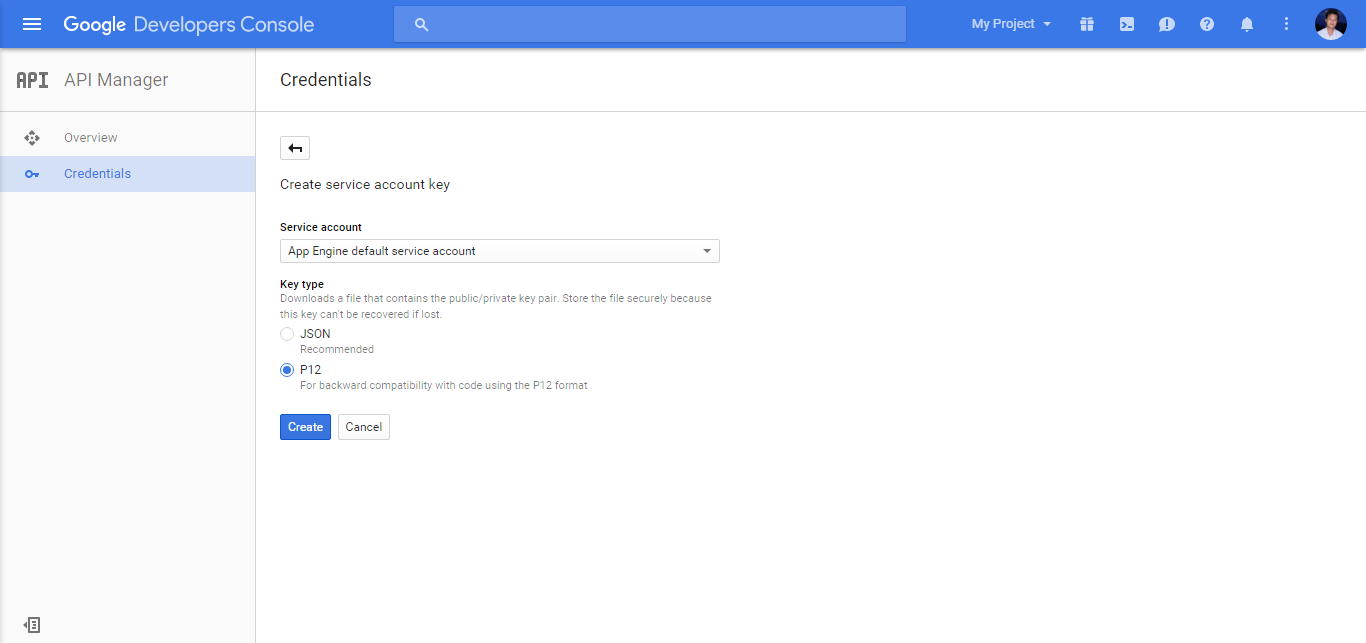This screenshot has width=1366, height=643.
Task: Click the Credentials key icon
Action: click(x=32, y=174)
